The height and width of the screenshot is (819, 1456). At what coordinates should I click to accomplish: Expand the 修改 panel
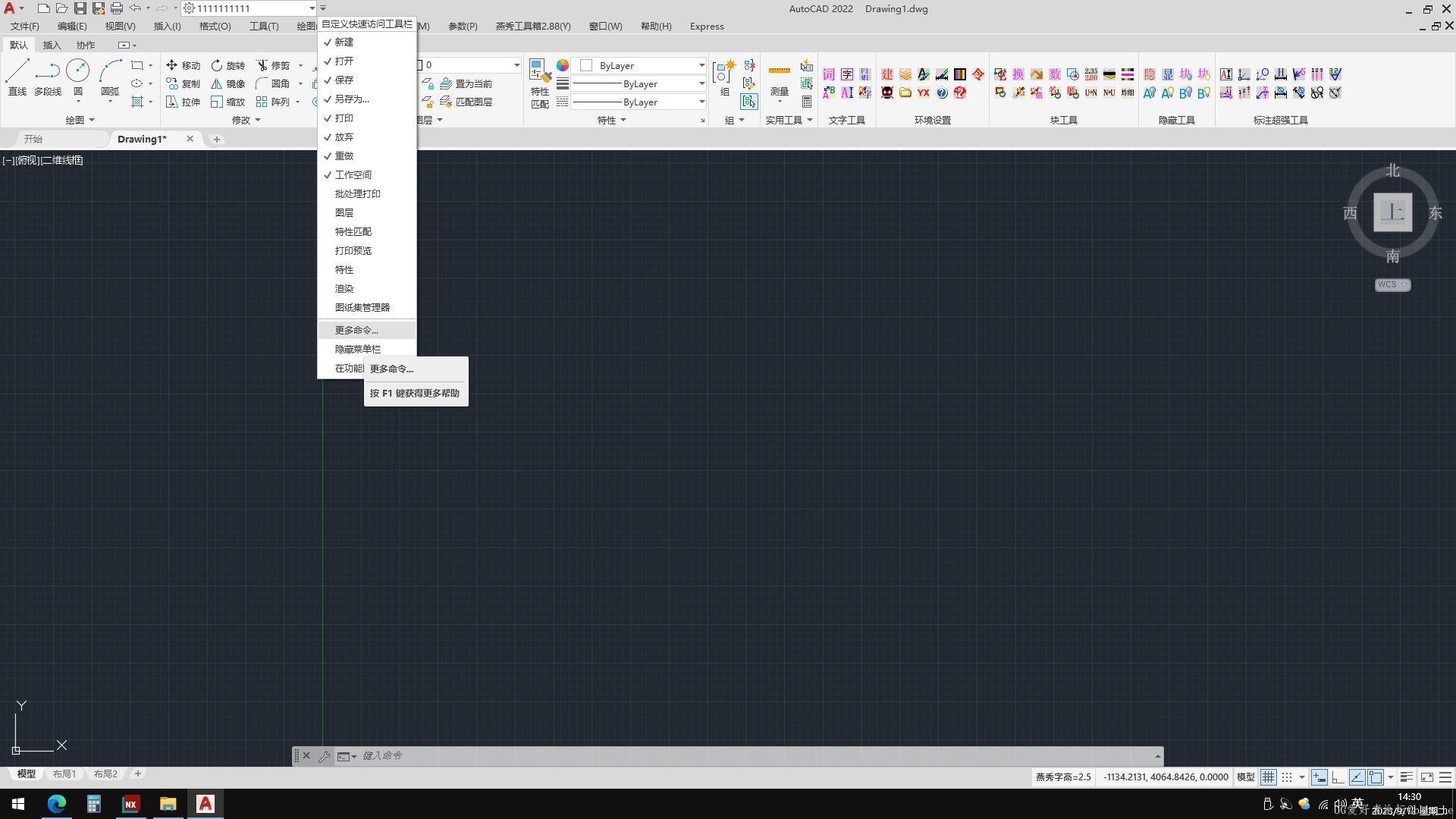pyautogui.click(x=246, y=120)
